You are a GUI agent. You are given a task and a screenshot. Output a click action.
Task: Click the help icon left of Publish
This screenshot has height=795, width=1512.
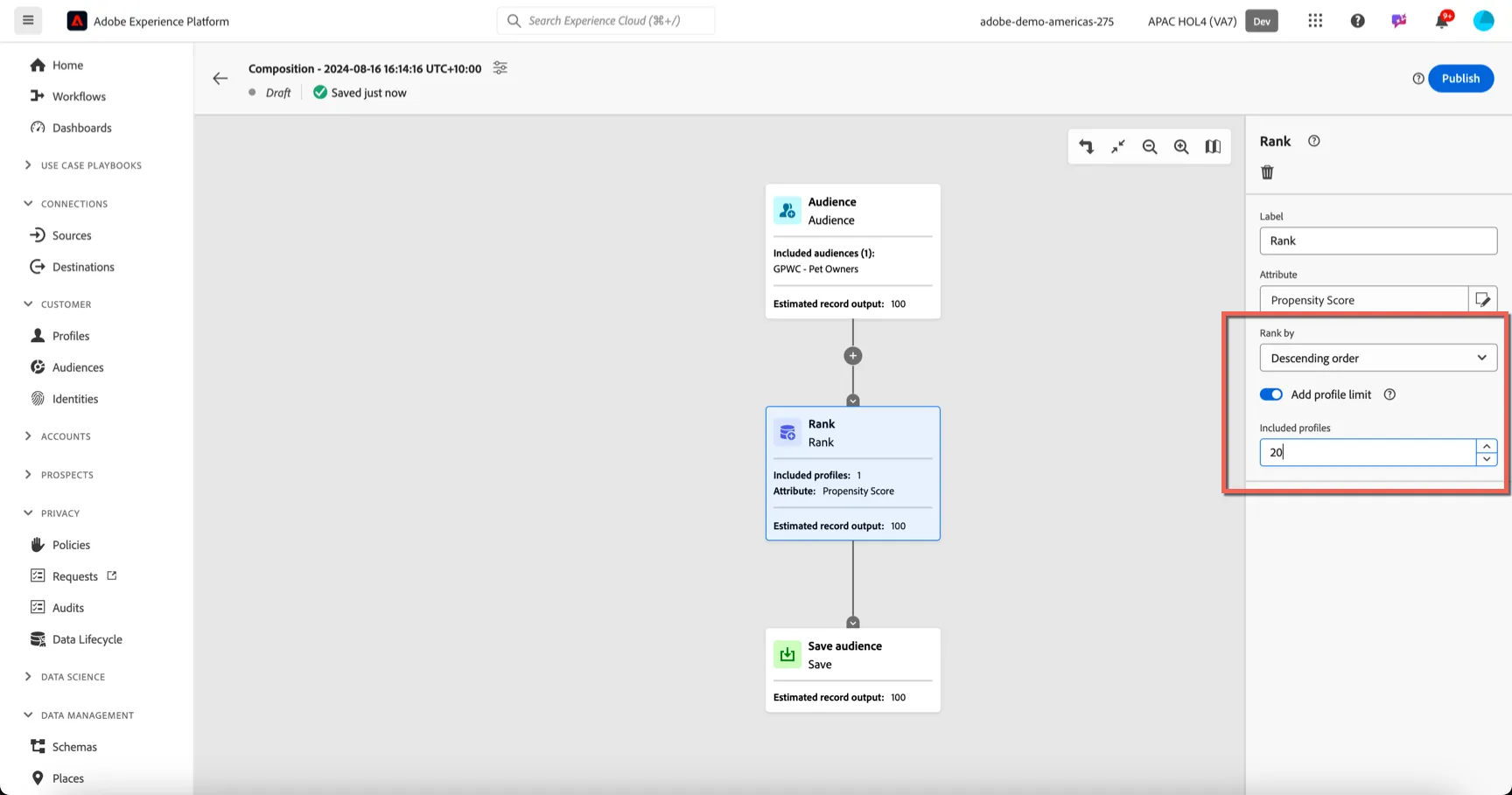(x=1418, y=79)
